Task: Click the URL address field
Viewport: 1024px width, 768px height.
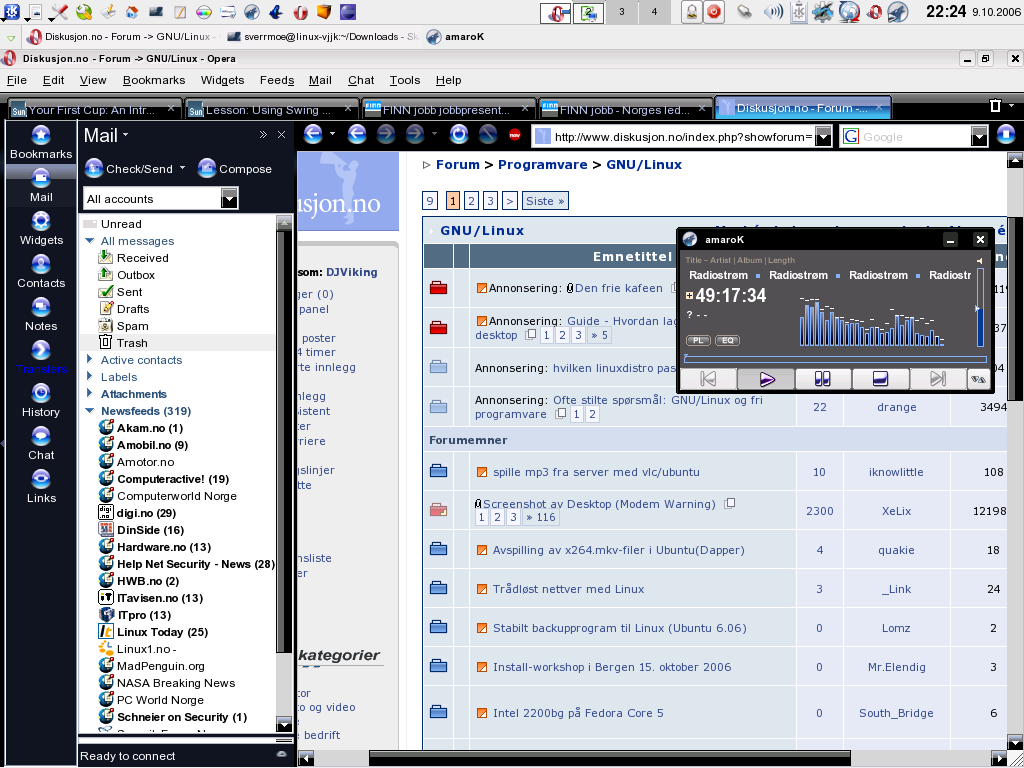Action: pyautogui.click(x=684, y=136)
